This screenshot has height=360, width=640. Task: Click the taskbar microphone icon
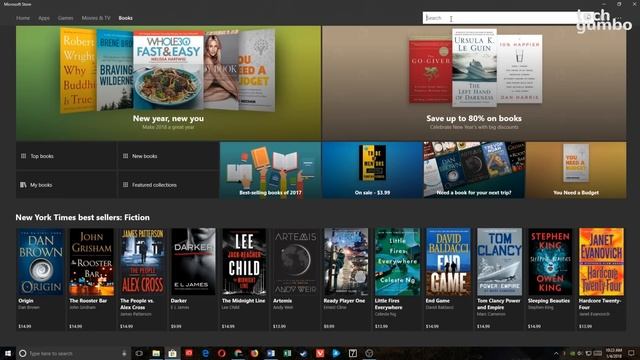[124, 353]
